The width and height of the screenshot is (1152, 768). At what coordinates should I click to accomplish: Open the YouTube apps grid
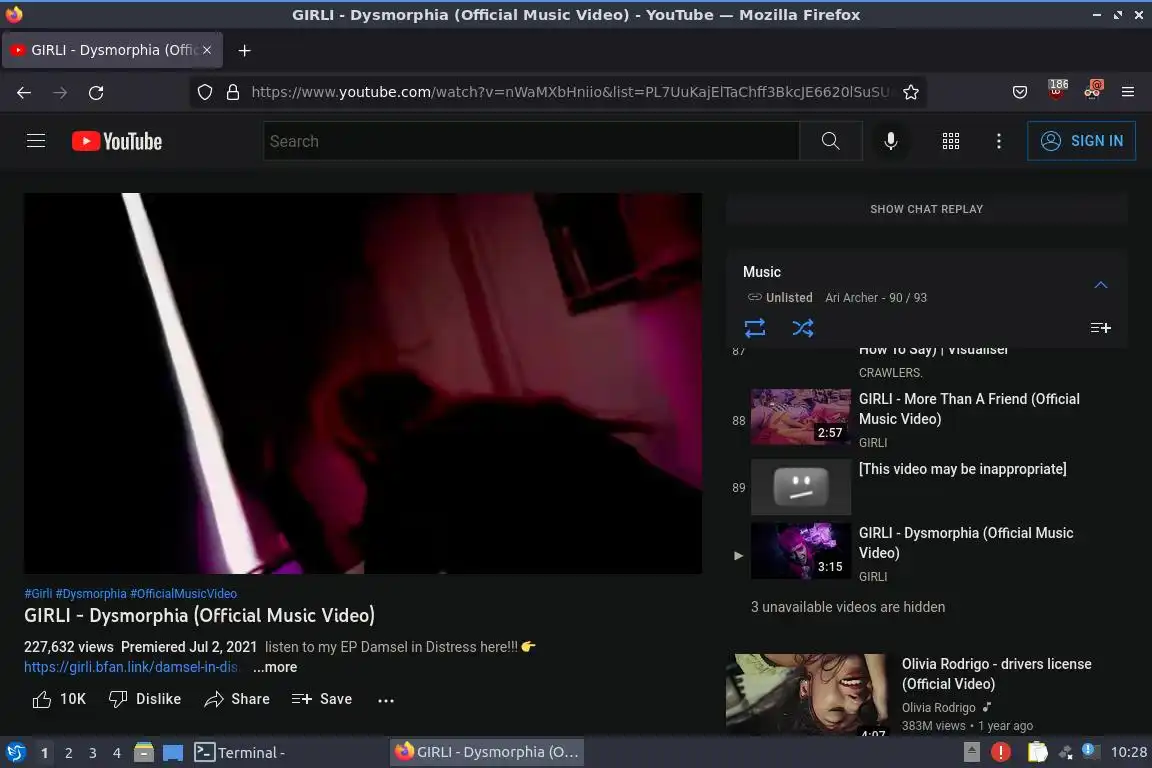pos(951,140)
